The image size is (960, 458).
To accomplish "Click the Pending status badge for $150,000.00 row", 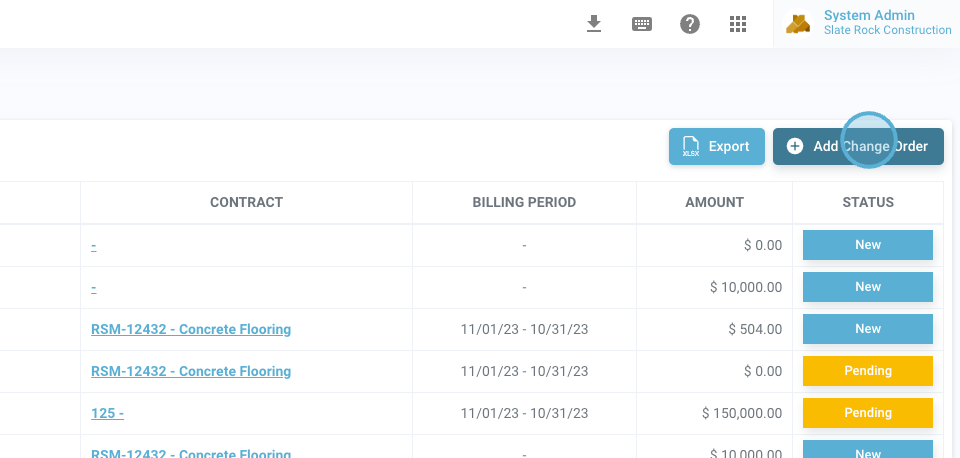I will pos(868,413).
